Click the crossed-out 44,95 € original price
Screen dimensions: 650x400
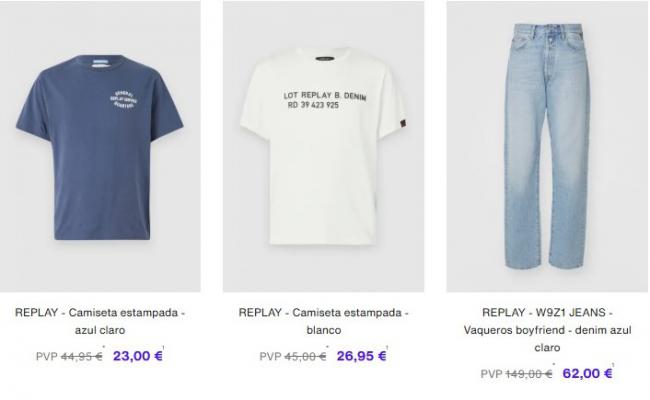82,356
